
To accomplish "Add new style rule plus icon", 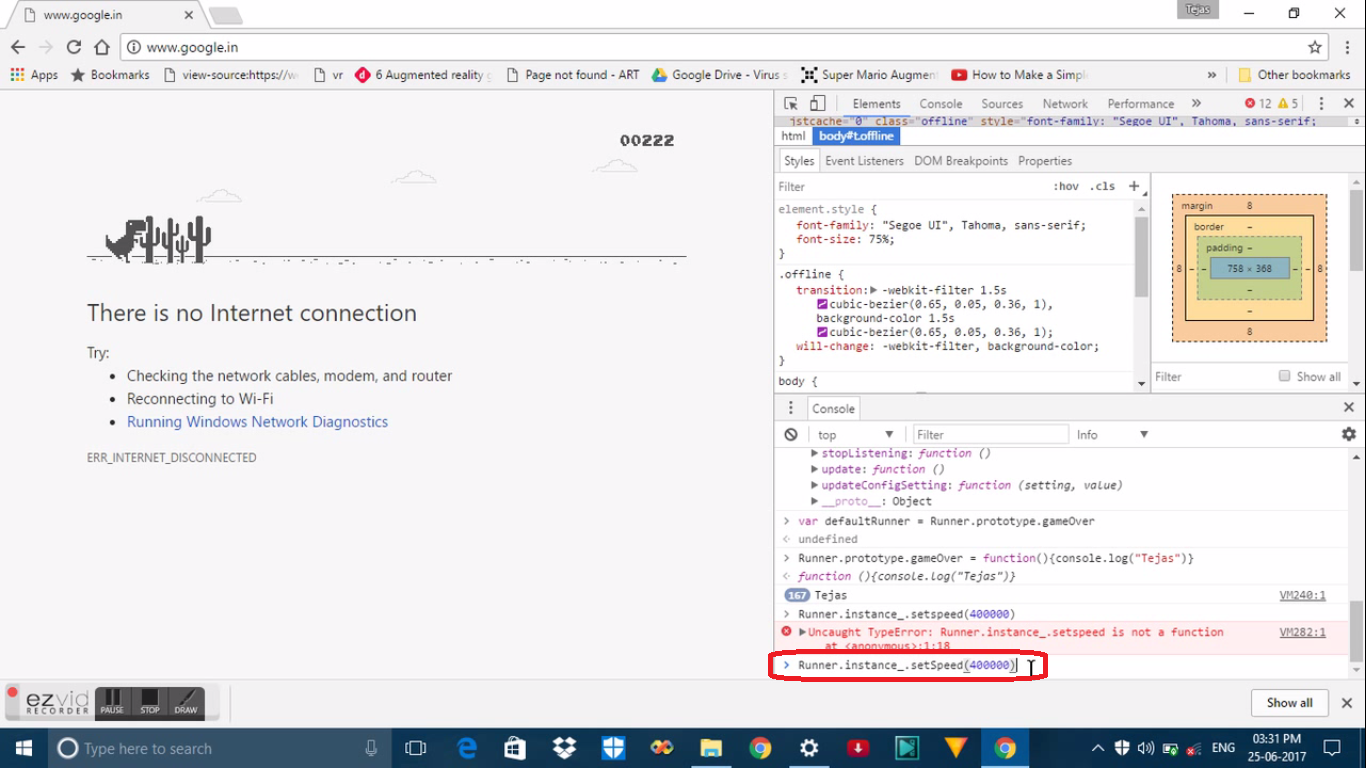I will (1134, 186).
